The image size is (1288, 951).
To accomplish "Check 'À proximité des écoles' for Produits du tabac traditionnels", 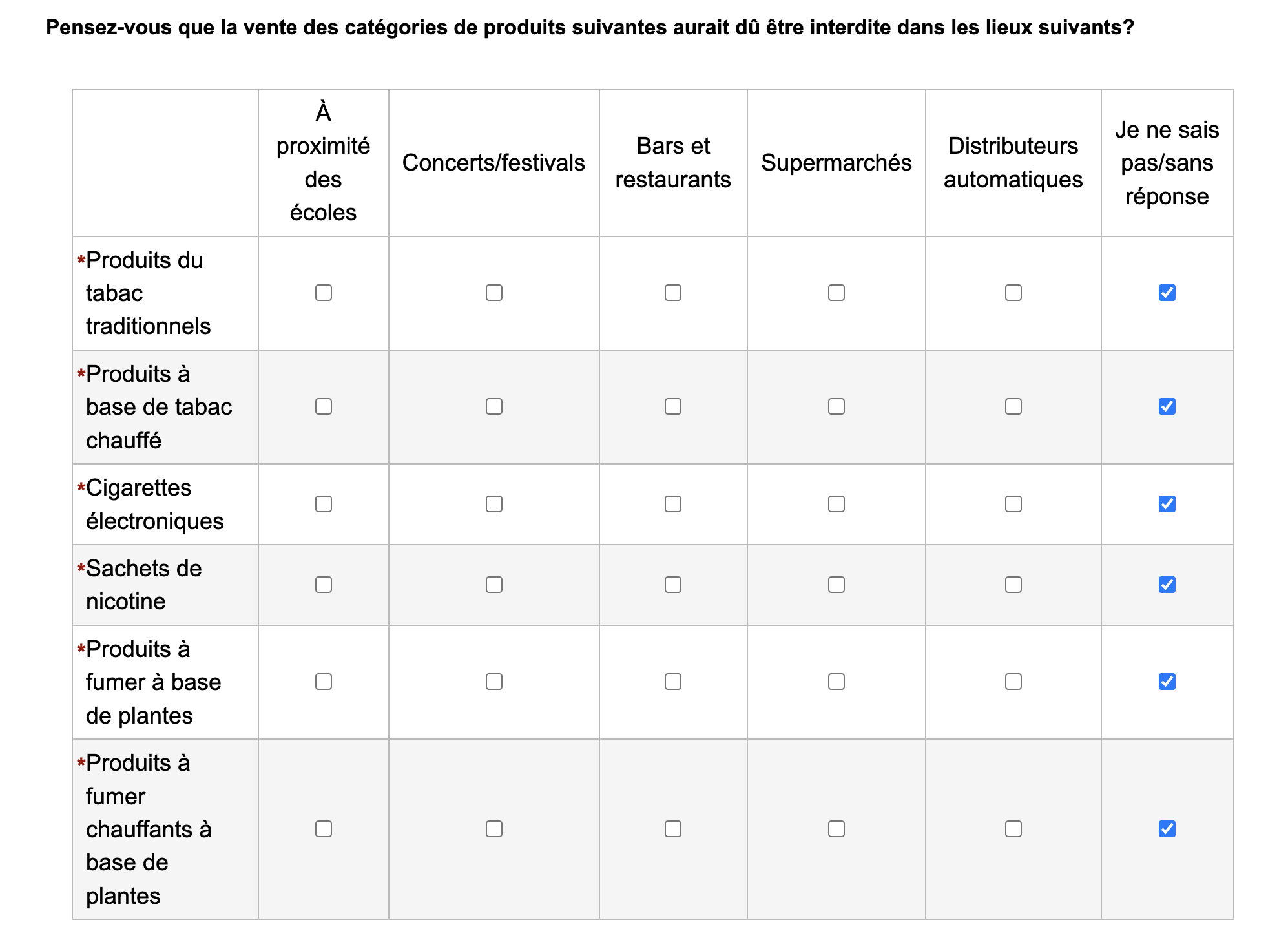I will [x=324, y=293].
